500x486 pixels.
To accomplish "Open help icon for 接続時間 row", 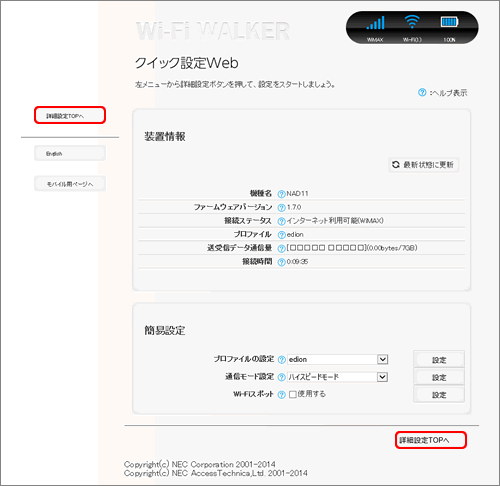I will coord(281,262).
